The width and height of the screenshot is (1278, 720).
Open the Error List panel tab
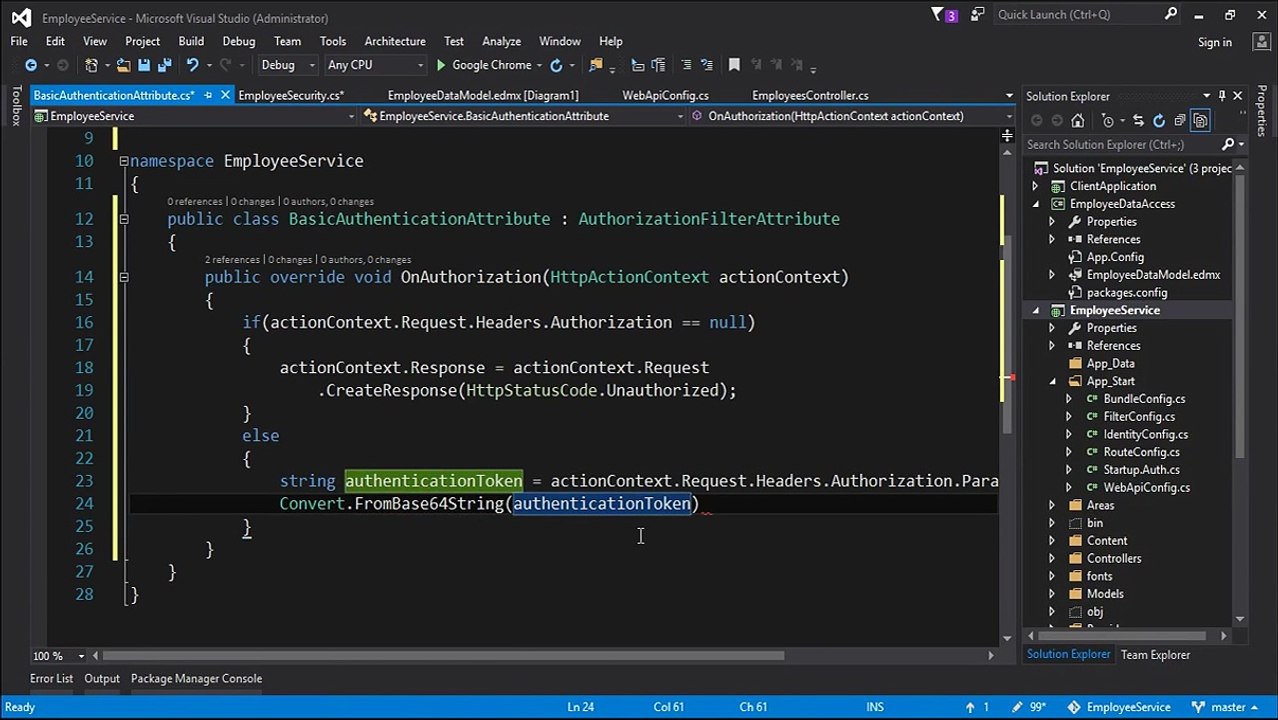(x=51, y=679)
